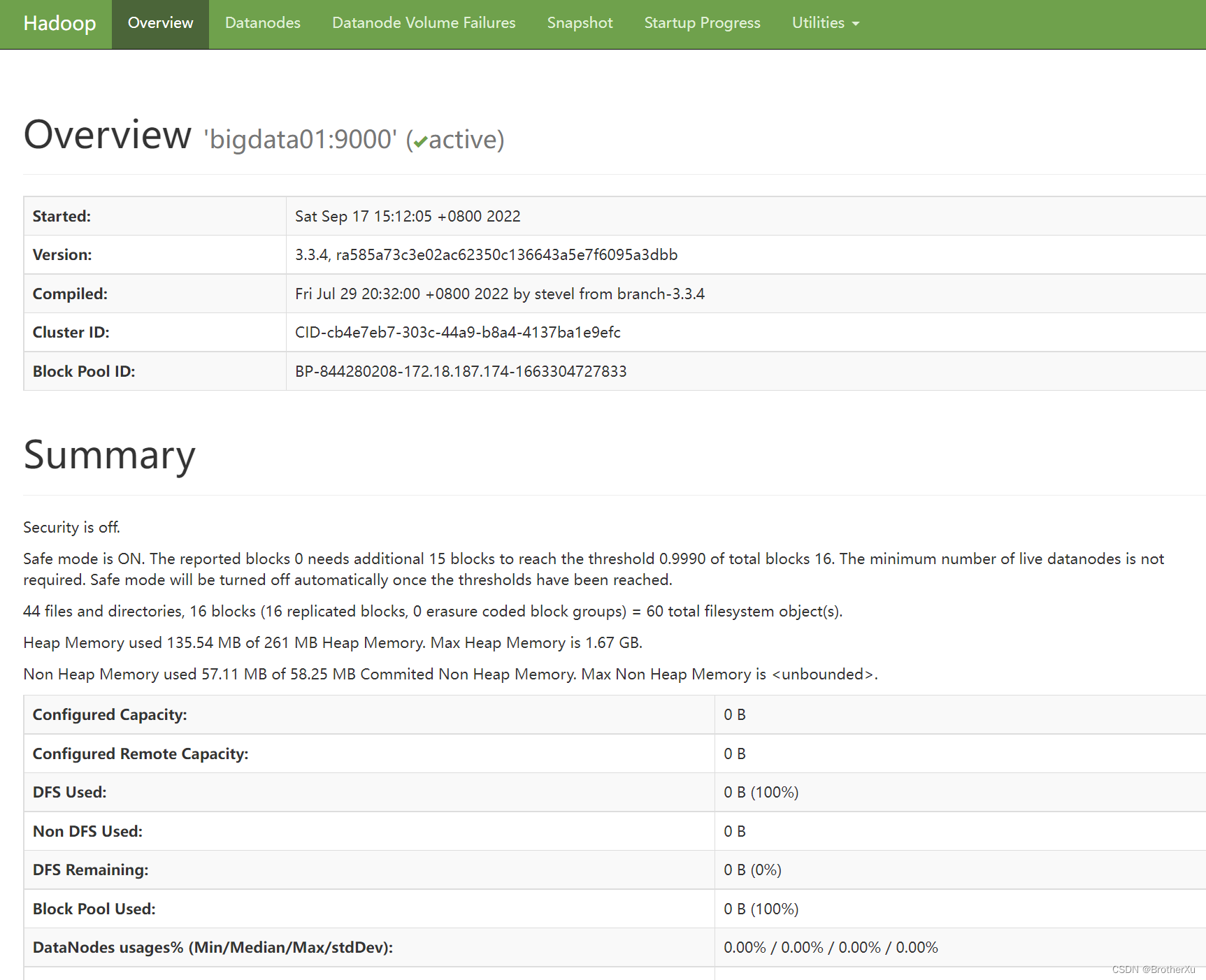Click the Non DFS Used value '0 B'
This screenshot has height=980, width=1206.
click(x=735, y=831)
